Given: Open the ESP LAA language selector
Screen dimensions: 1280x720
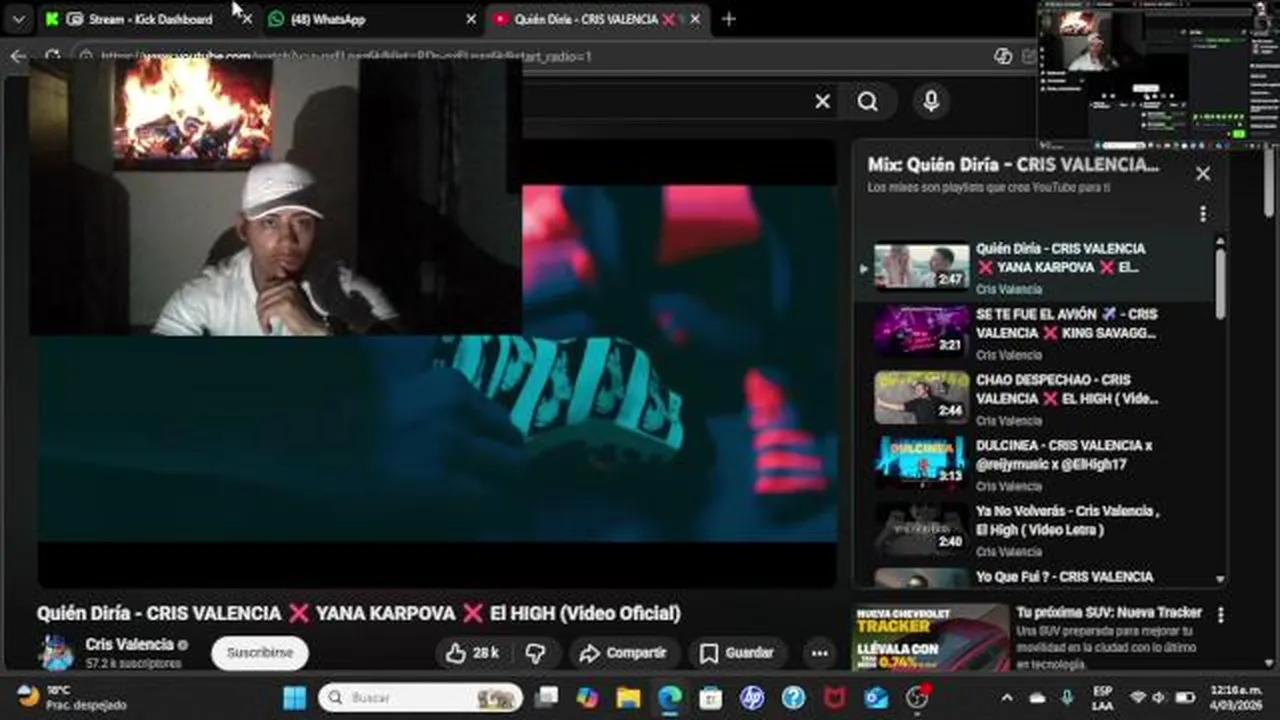Looking at the screenshot, I should 1102,697.
